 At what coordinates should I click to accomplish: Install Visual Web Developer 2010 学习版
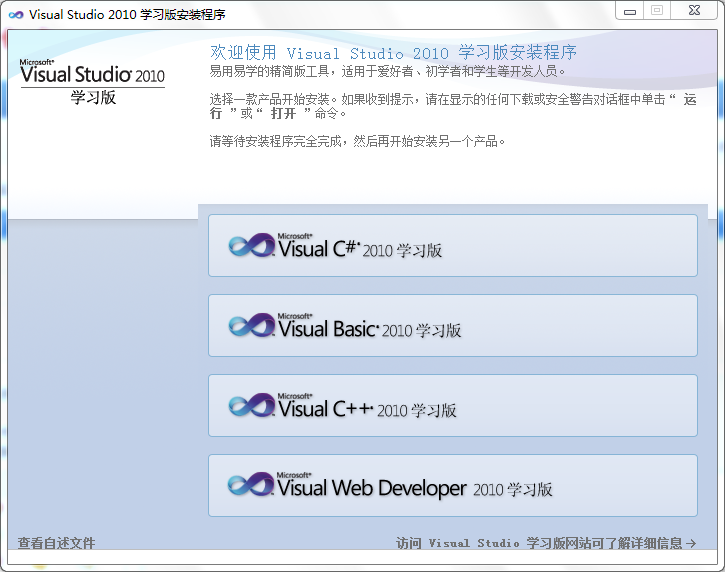click(x=453, y=486)
